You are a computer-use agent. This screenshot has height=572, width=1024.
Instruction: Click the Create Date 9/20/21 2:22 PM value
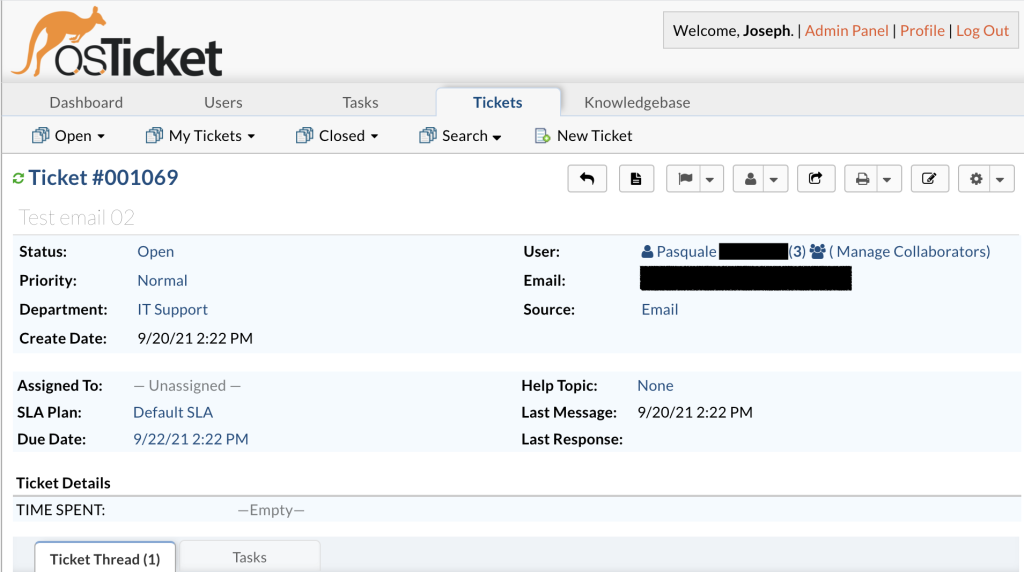195,338
